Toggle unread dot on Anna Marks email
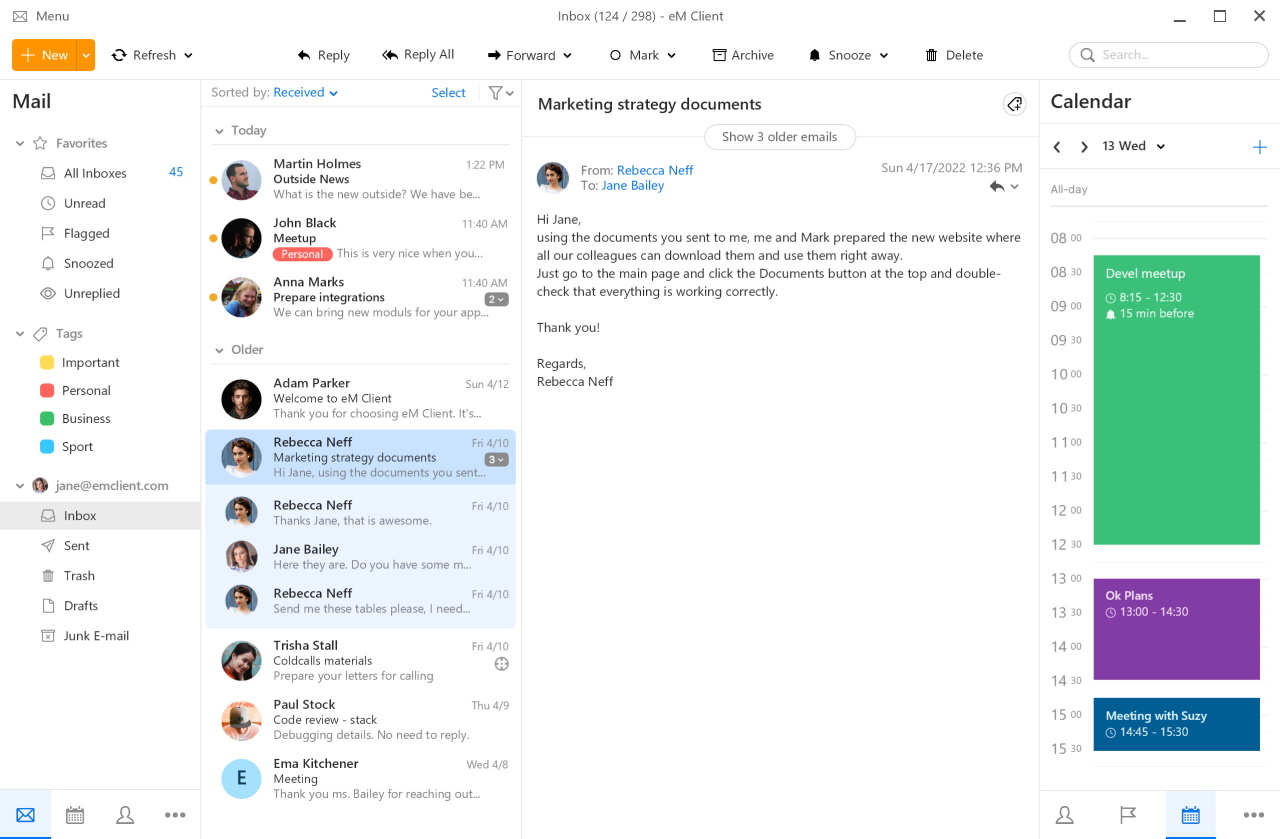 [x=213, y=298]
